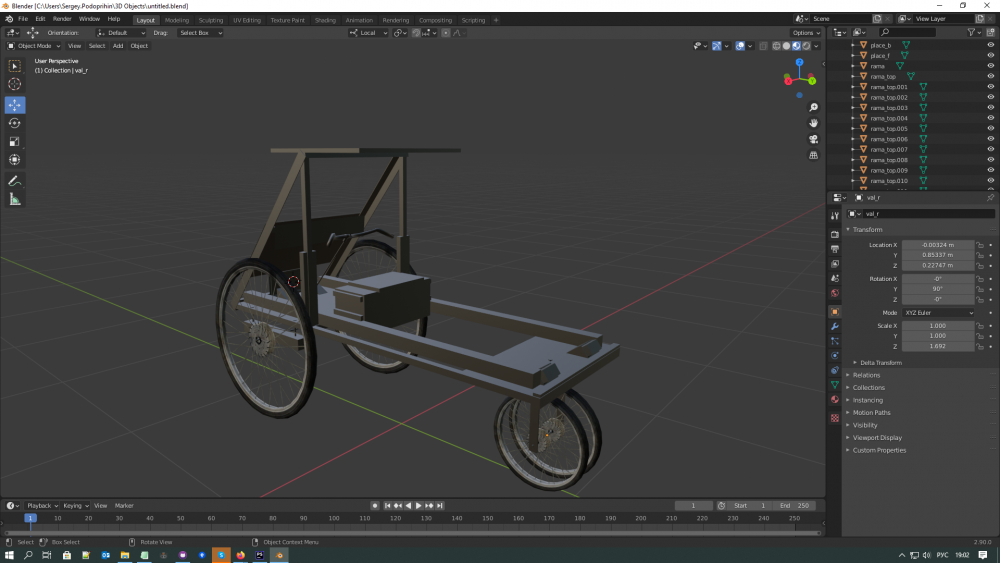Click the Scale Z value field
Screen dimensions: 1000x563
coord(937,346)
